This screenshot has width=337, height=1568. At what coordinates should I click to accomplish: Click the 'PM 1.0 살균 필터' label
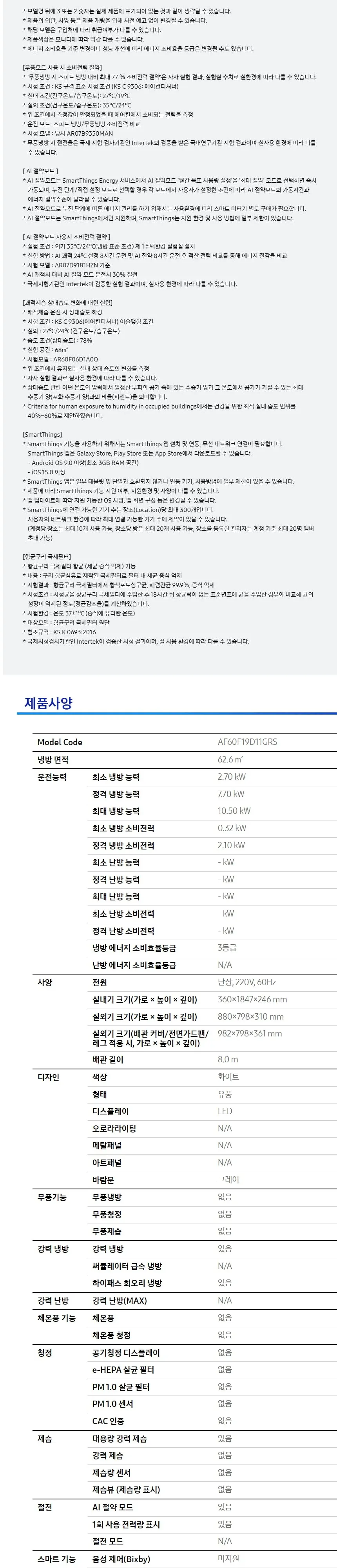point(121,1387)
